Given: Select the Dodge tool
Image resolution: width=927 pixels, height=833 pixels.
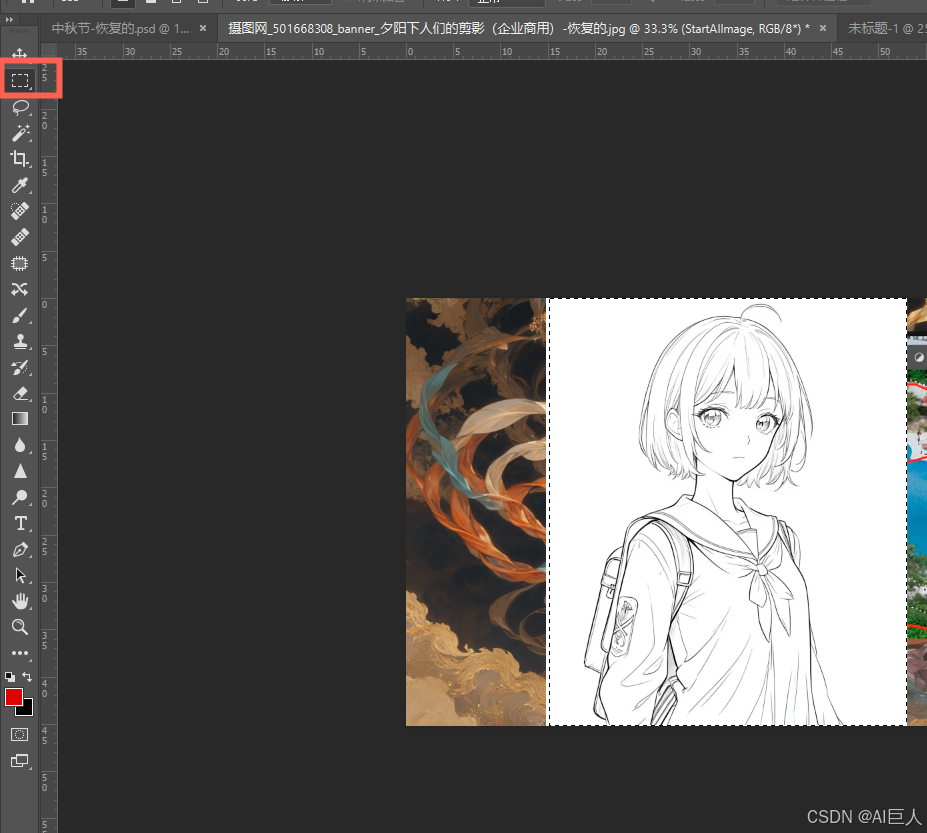Looking at the screenshot, I should pos(20,497).
